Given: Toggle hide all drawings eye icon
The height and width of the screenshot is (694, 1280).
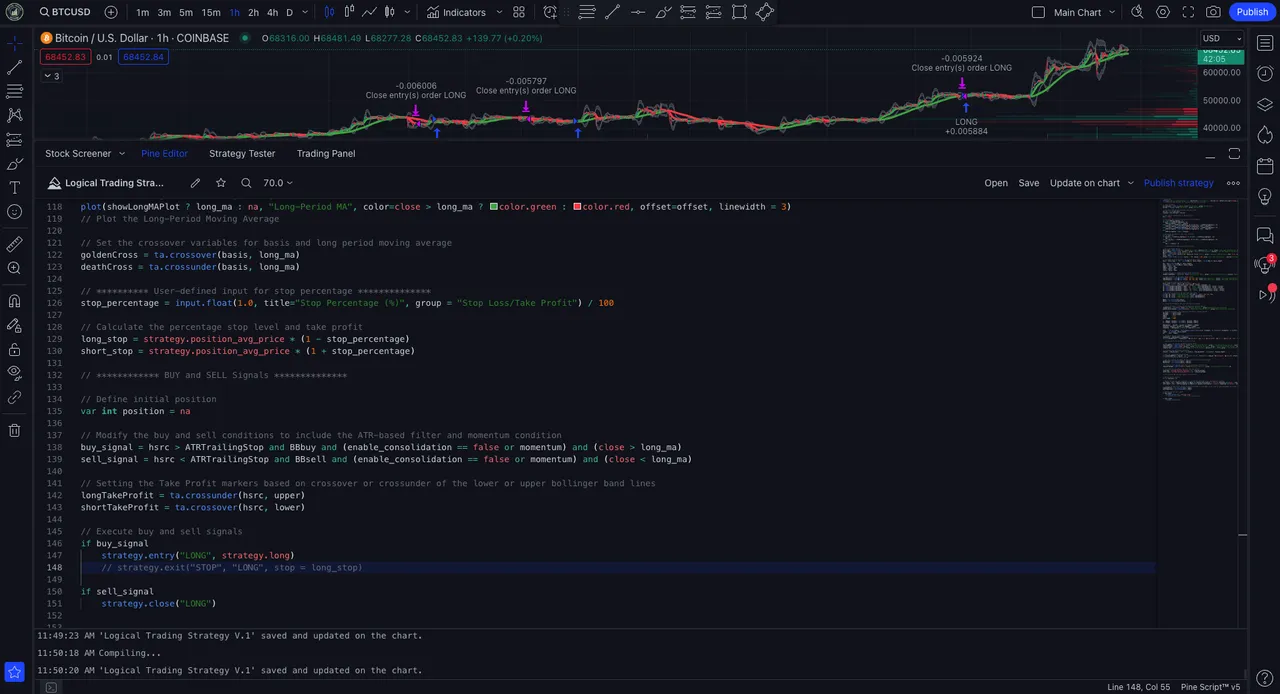Looking at the screenshot, I should point(14,373).
